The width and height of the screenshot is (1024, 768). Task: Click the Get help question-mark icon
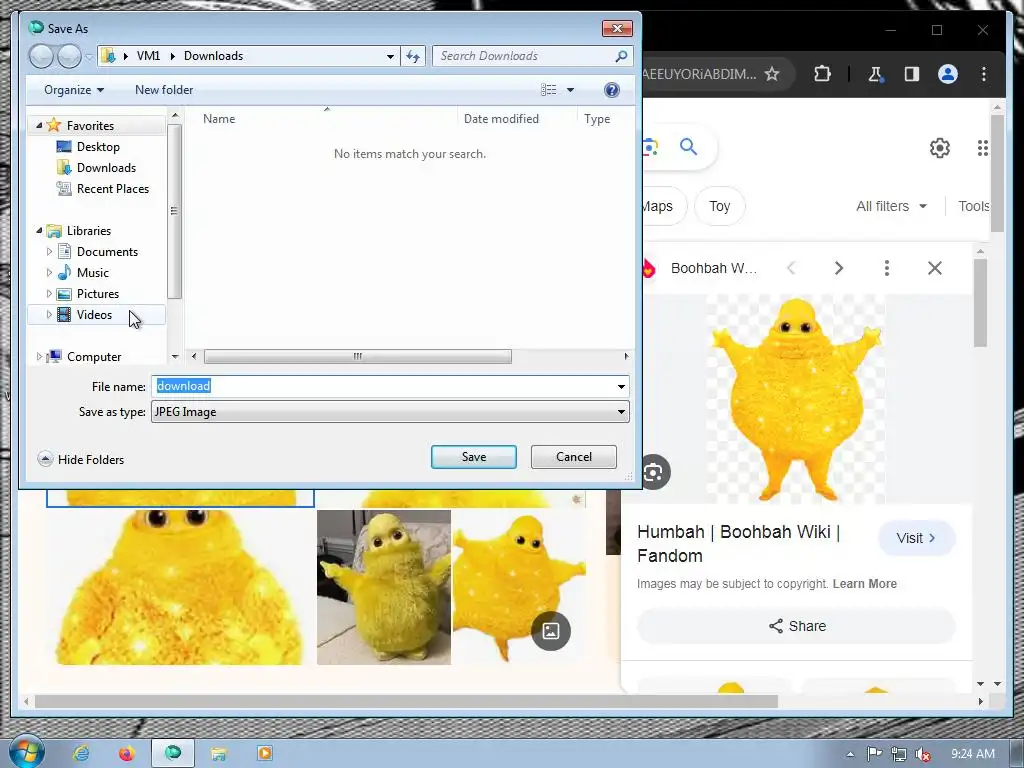(x=611, y=90)
